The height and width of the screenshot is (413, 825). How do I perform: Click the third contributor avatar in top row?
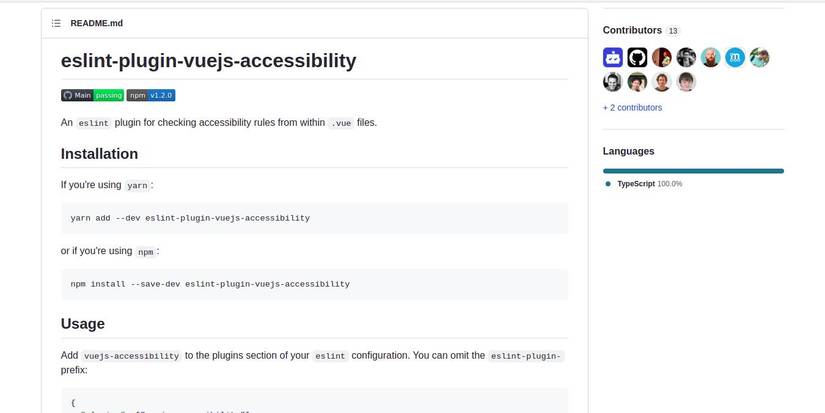[662, 58]
